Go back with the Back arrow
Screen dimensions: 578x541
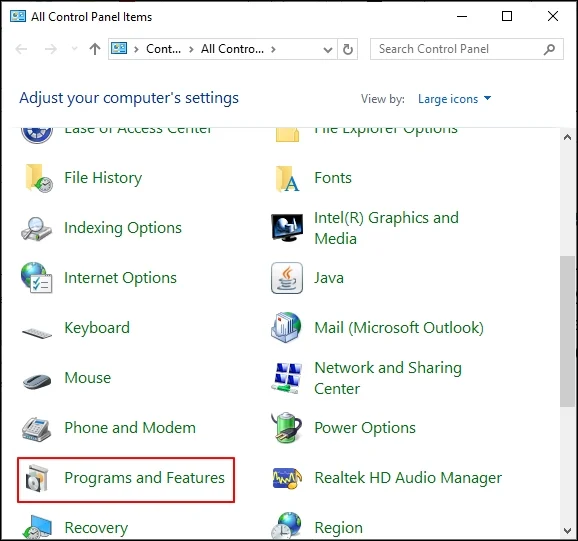21,49
